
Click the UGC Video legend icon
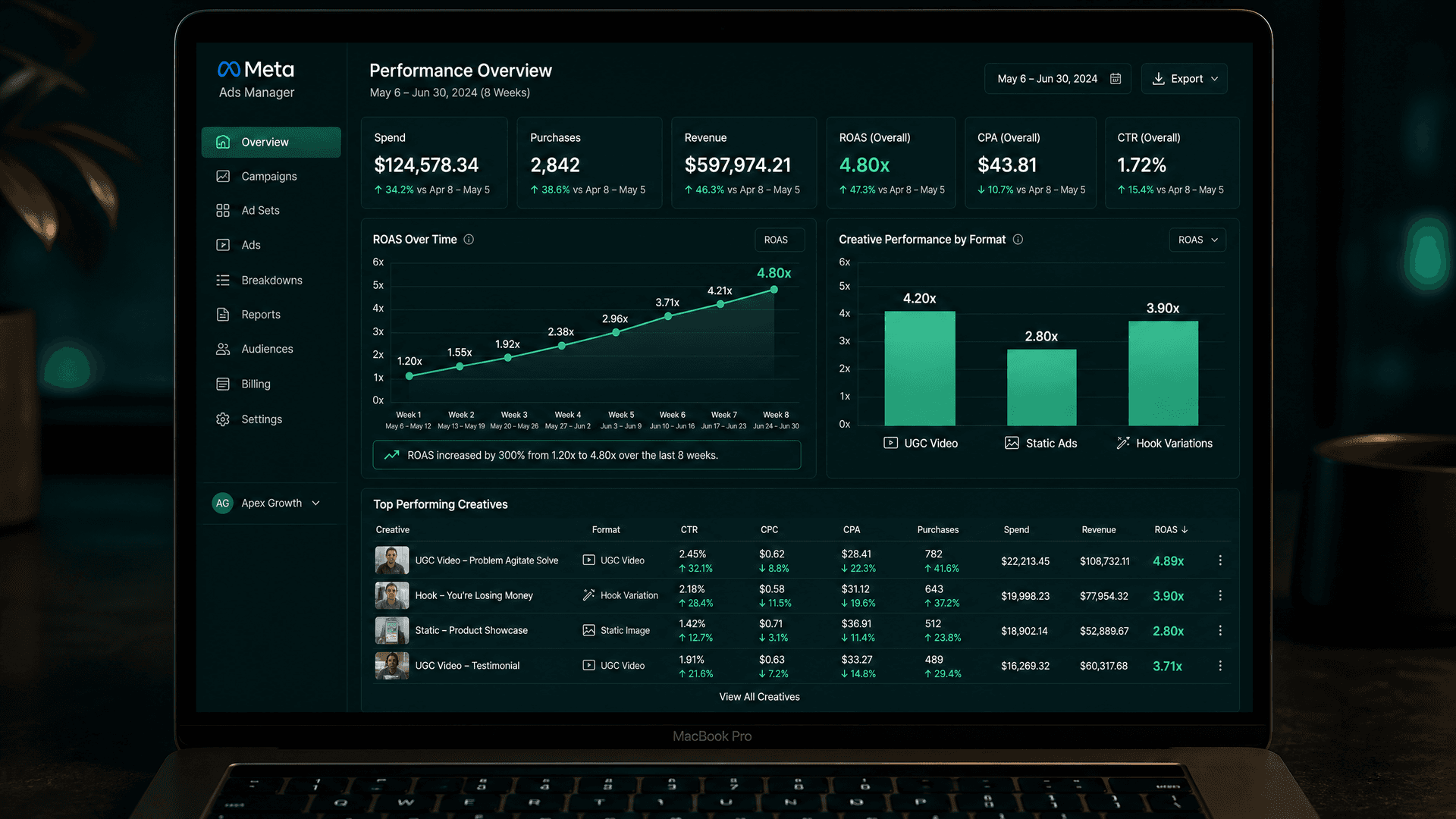click(891, 443)
